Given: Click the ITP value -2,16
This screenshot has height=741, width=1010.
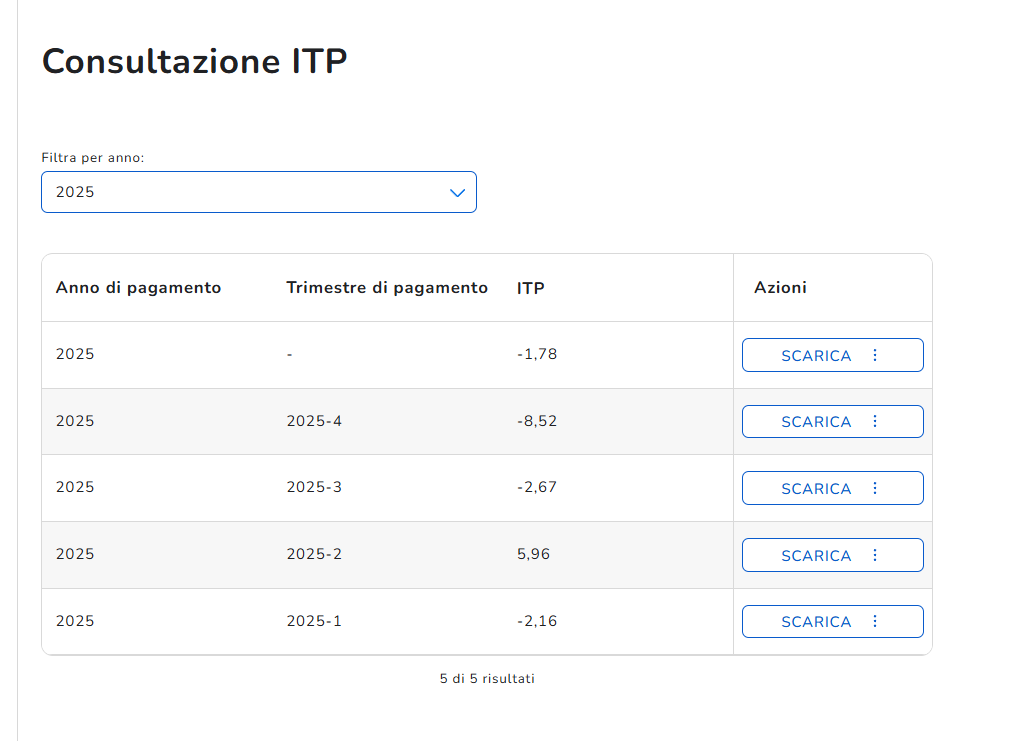Looking at the screenshot, I should pos(537,621).
